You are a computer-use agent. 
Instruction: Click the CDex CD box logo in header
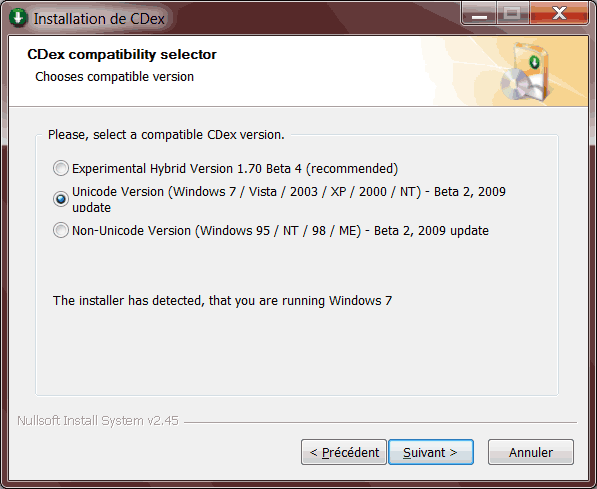(525, 72)
